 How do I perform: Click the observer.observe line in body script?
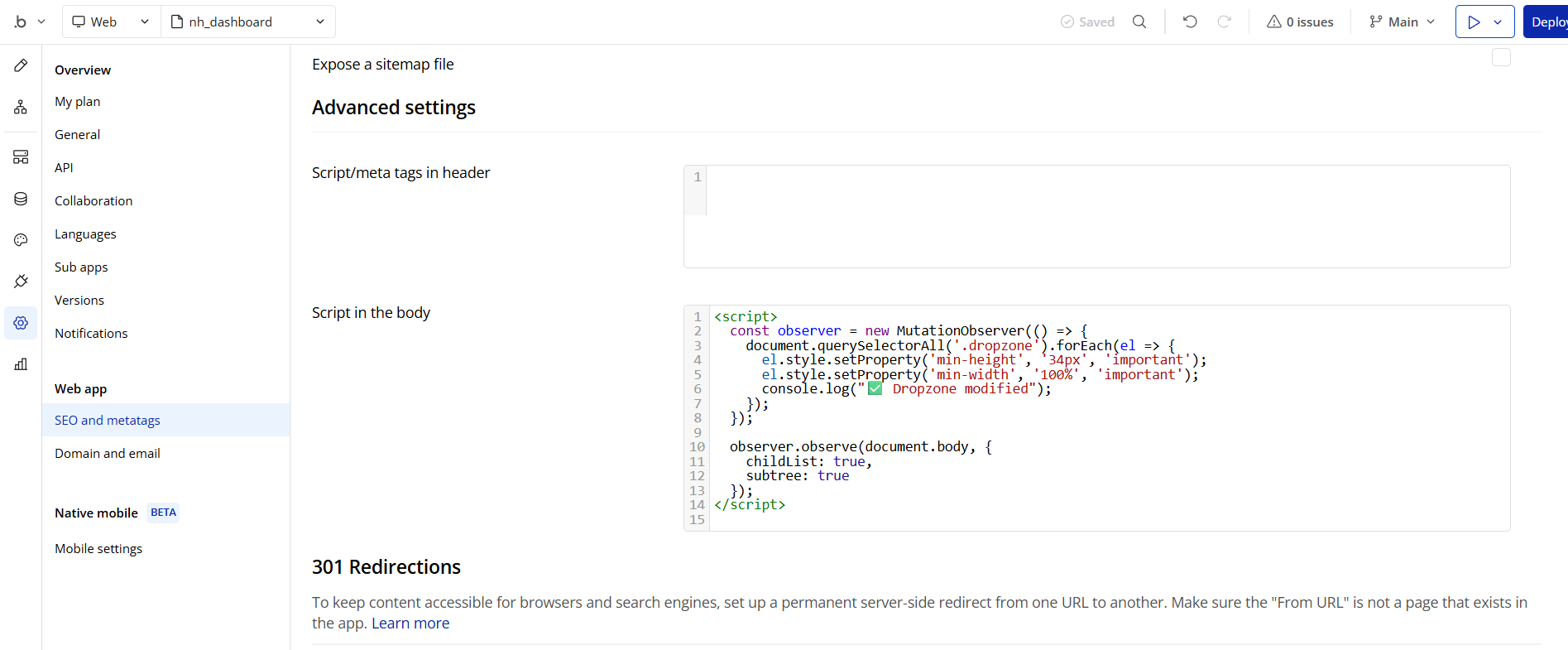pyautogui.click(x=861, y=447)
